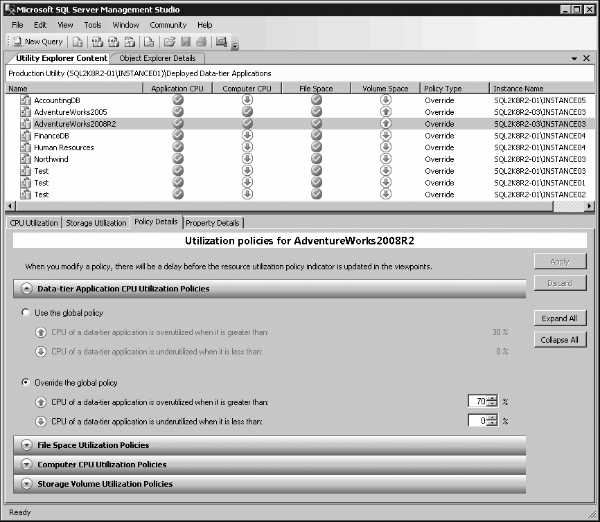Open the Window menu
The height and width of the screenshot is (522, 600).
coord(126,25)
